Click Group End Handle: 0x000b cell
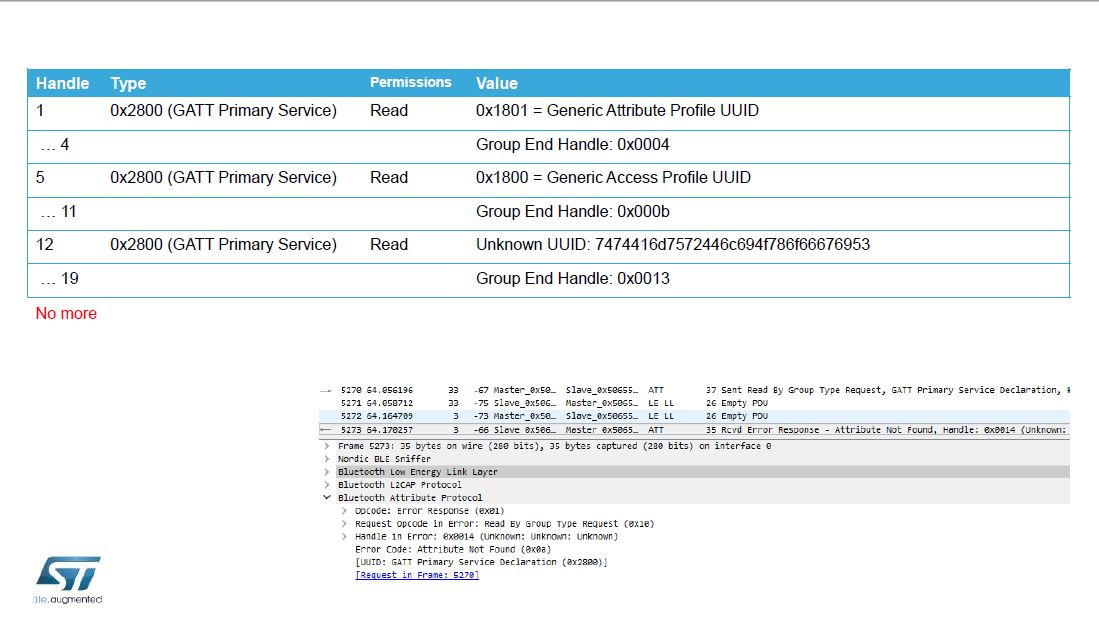This screenshot has height=620, width=1099. click(573, 212)
